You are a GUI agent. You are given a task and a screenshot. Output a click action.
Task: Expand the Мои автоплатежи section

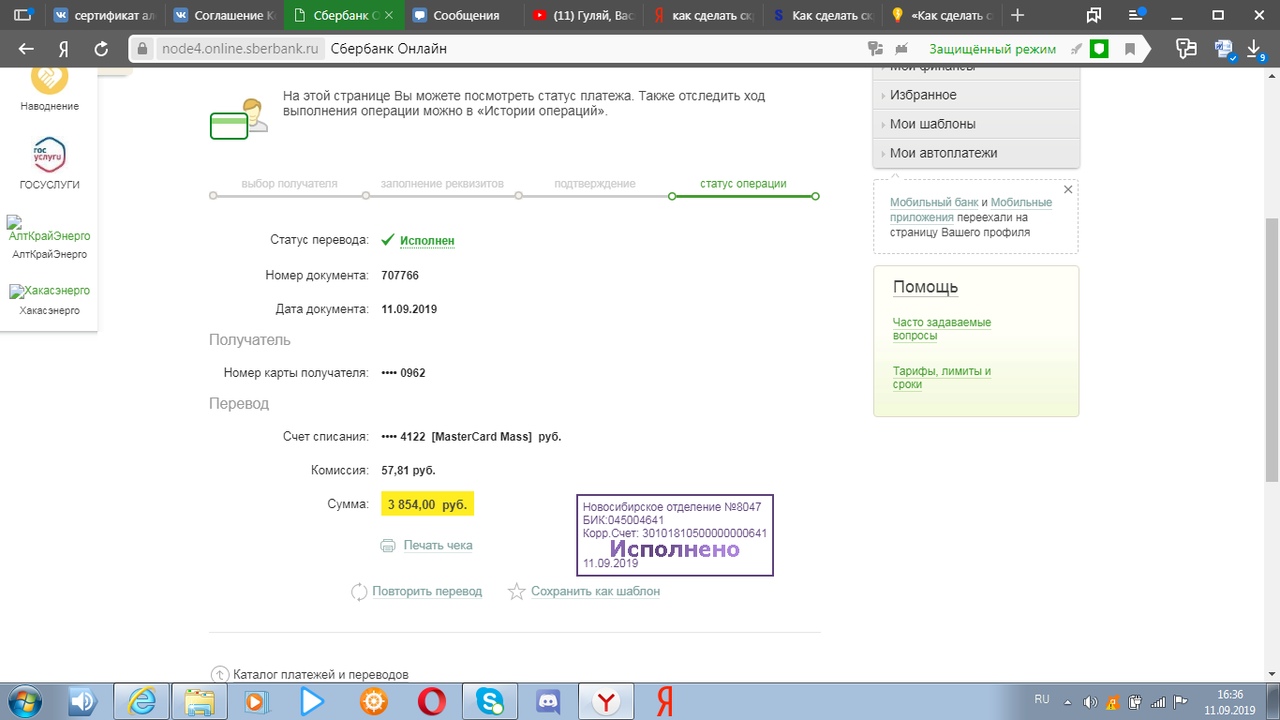tap(943, 153)
